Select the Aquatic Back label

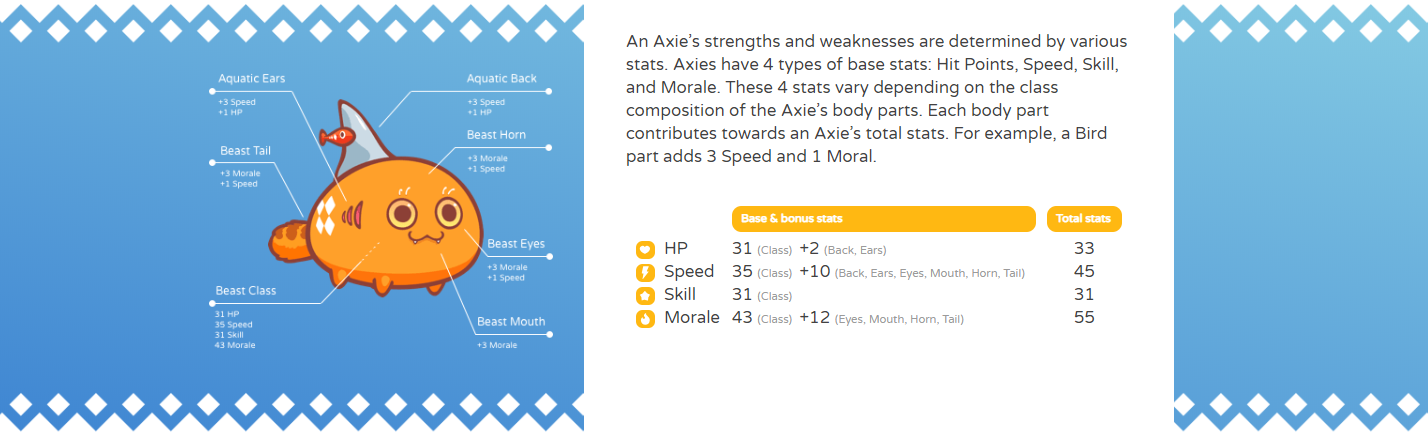pyautogui.click(x=502, y=78)
